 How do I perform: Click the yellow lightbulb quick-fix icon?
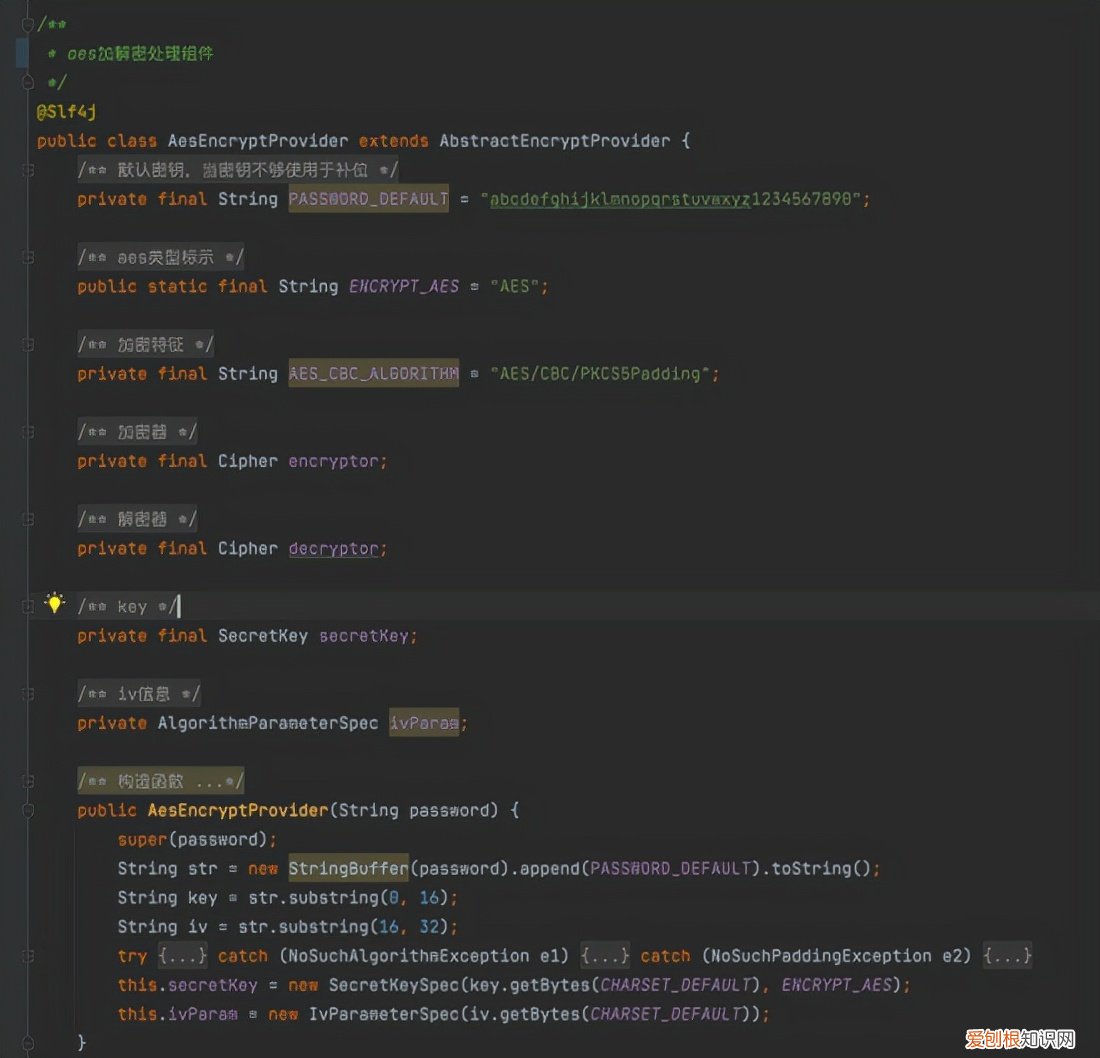[x=54, y=603]
